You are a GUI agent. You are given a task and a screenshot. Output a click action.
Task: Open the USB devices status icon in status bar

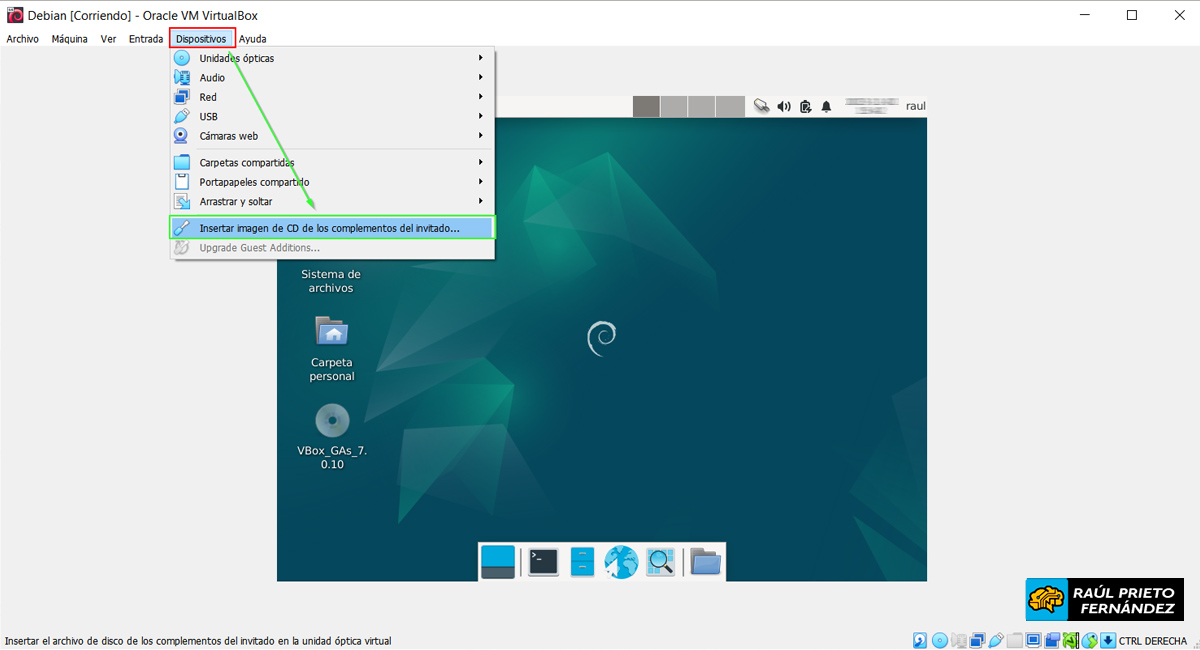[995, 640]
